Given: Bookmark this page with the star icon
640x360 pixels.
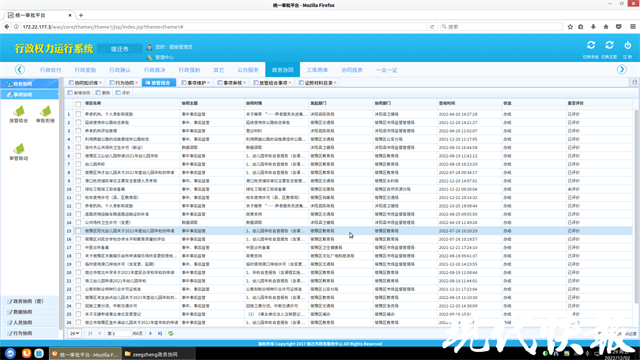Looking at the screenshot, I should (x=570, y=27).
